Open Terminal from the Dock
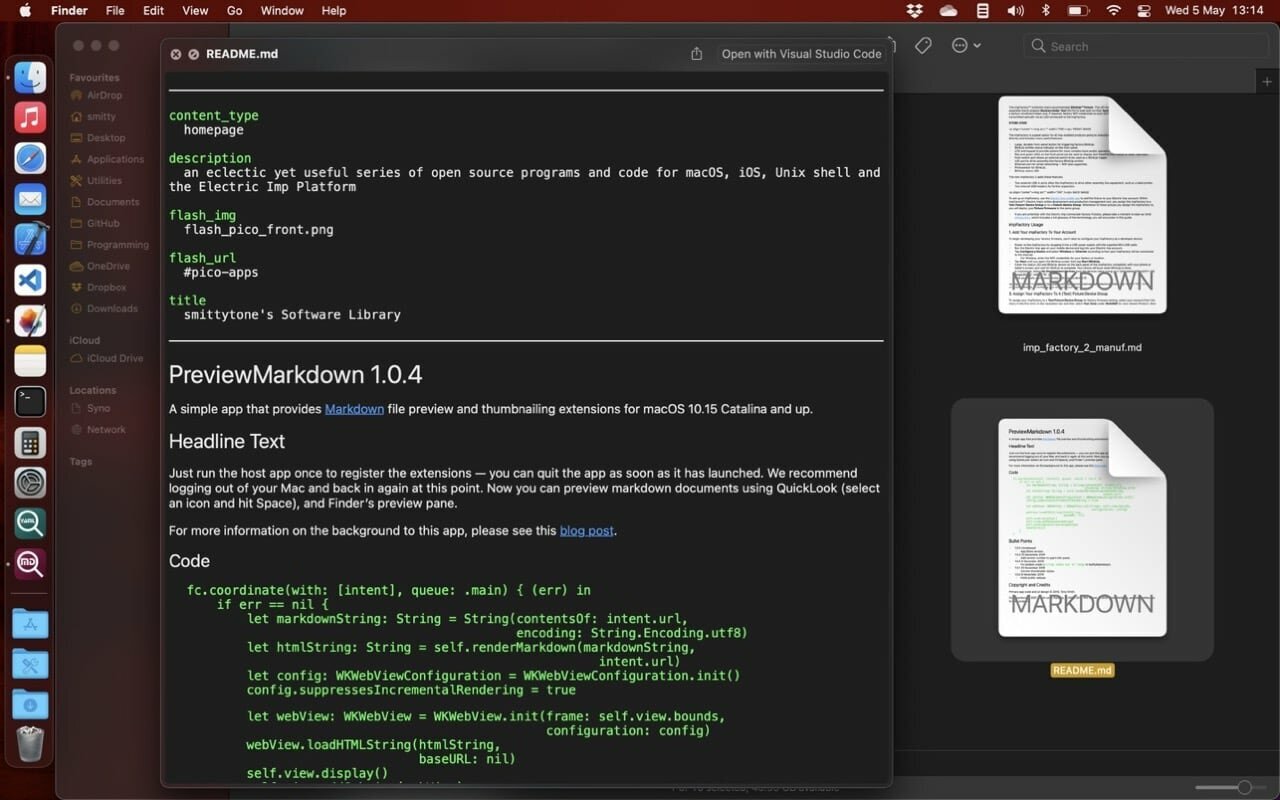This screenshot has height=800, width=1280. (30, 401)
